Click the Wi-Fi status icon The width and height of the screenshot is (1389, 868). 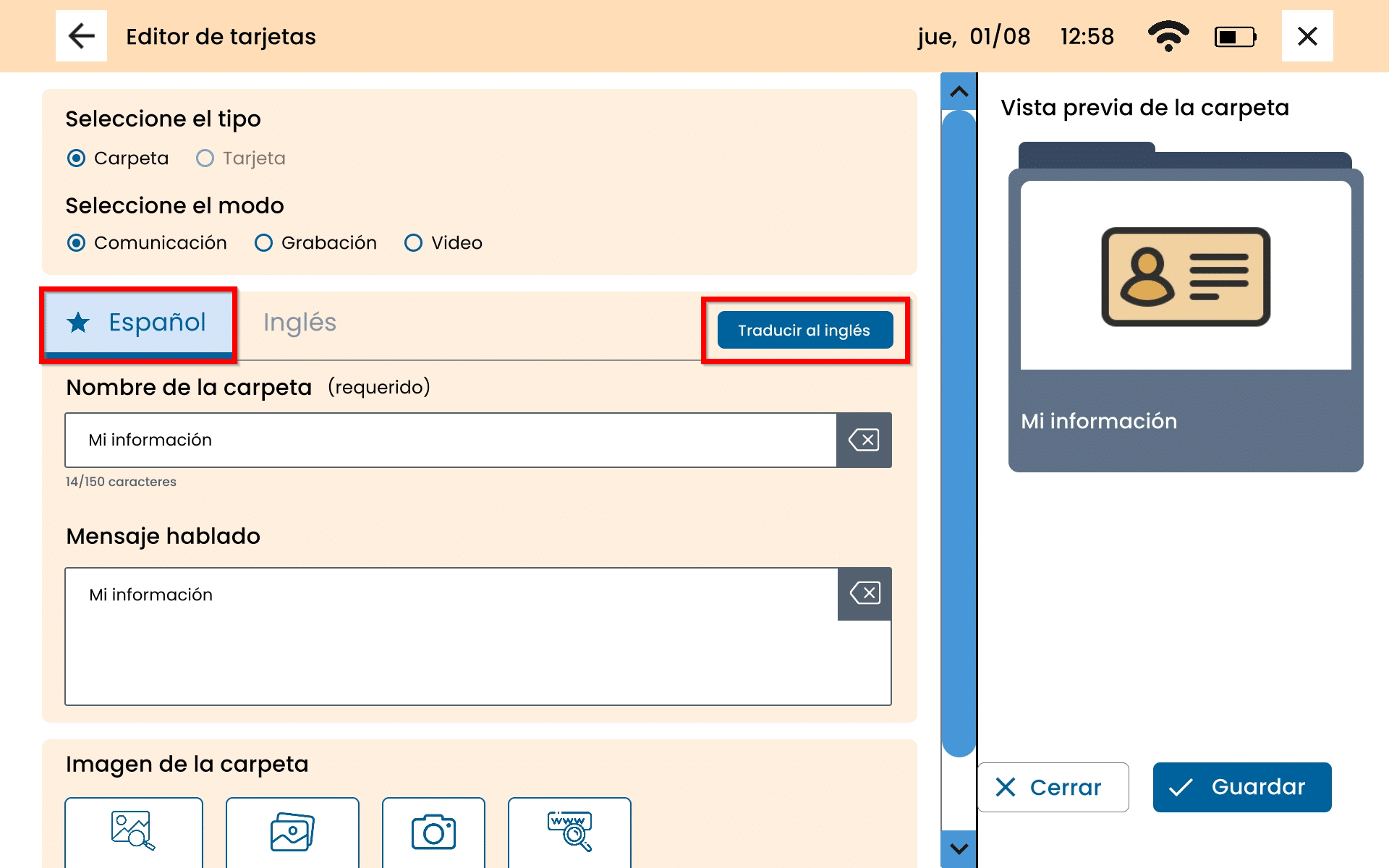tap(1168, 36)
